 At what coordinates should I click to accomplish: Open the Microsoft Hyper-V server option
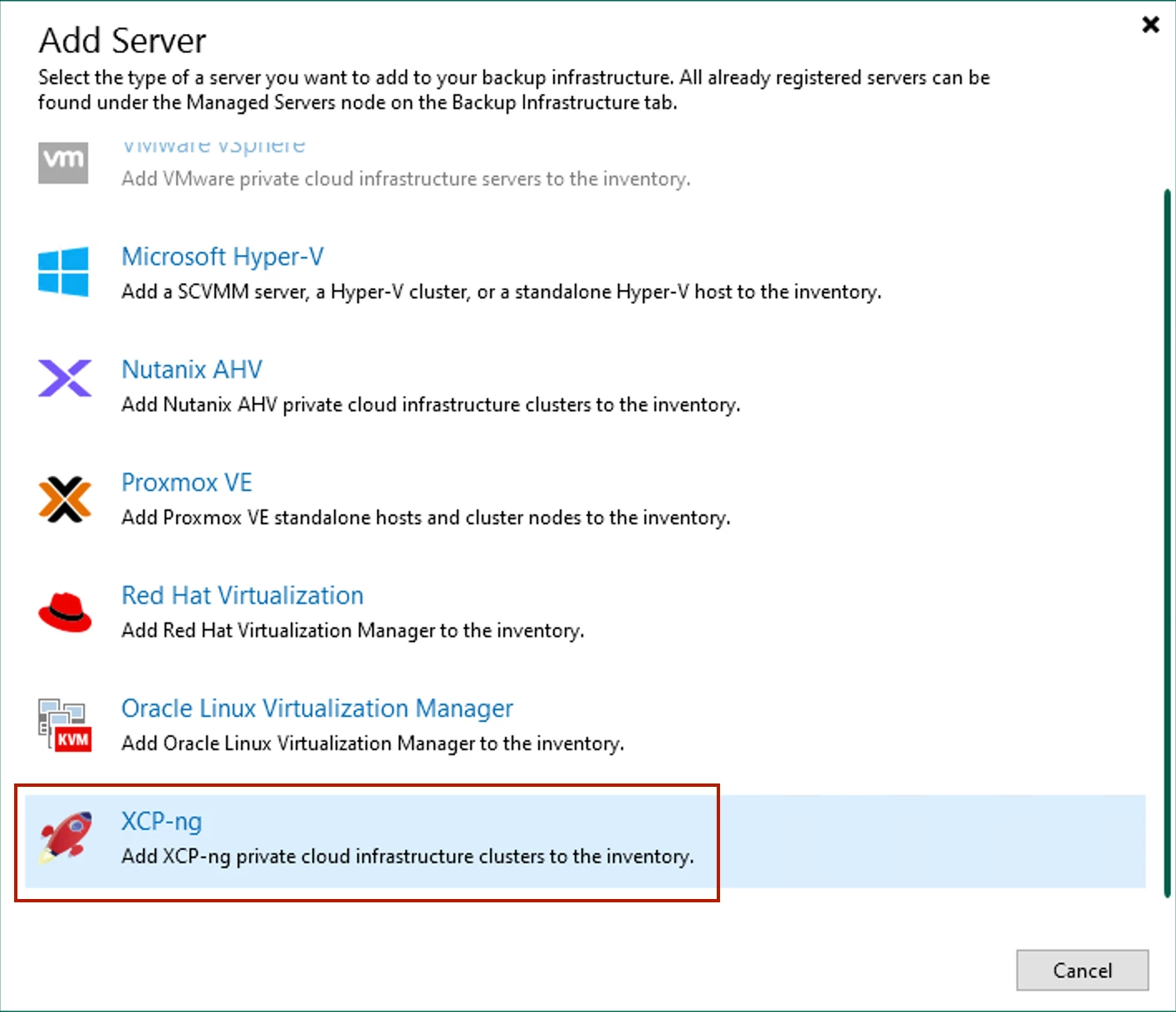point(222,257)
